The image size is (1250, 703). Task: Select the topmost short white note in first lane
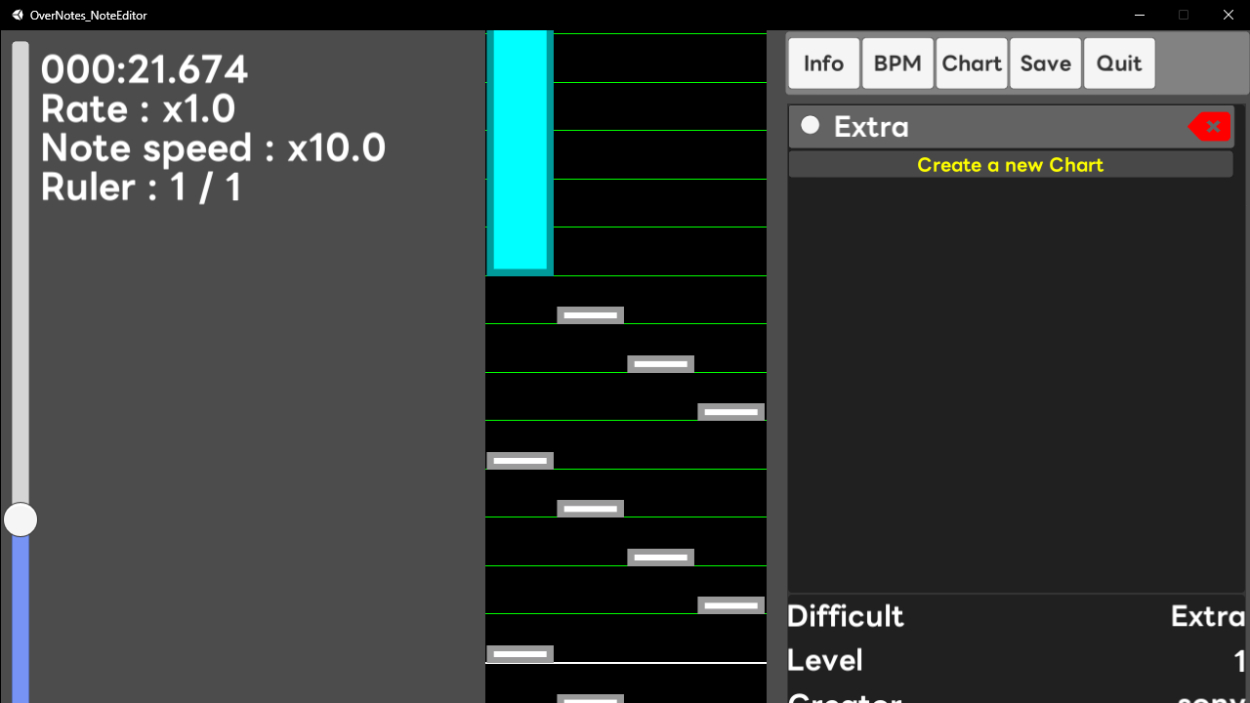[x=520, y=461]
